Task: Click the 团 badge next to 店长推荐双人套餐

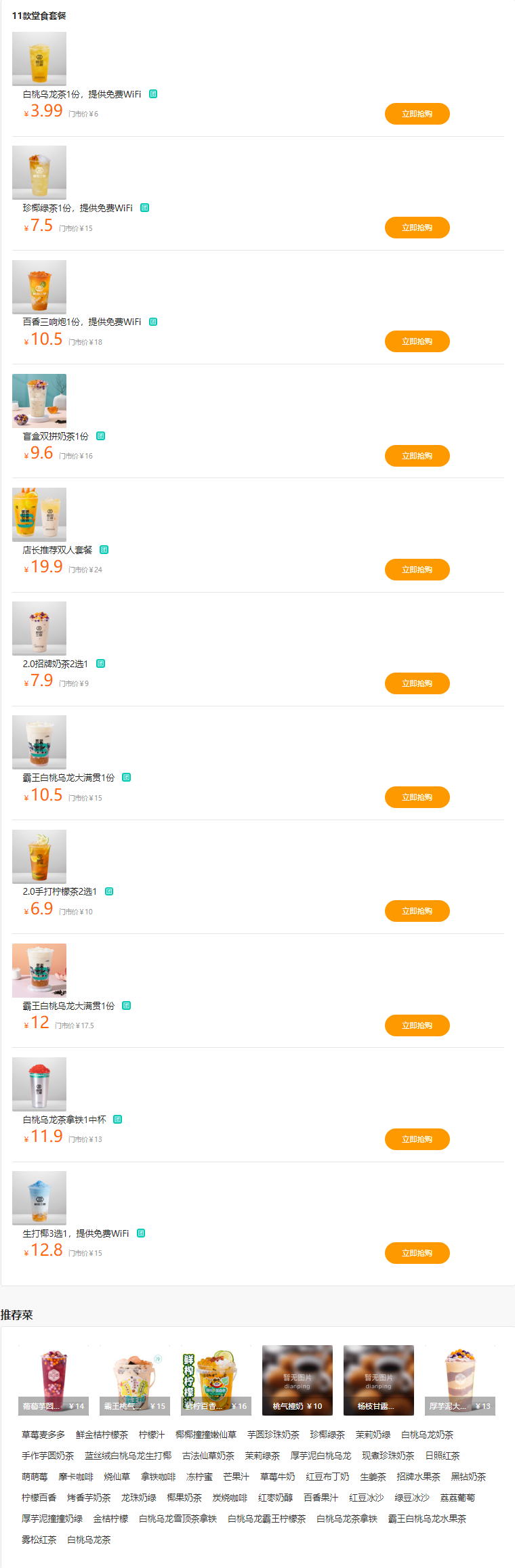Action: pyautogui.click(x=104, y=550)
